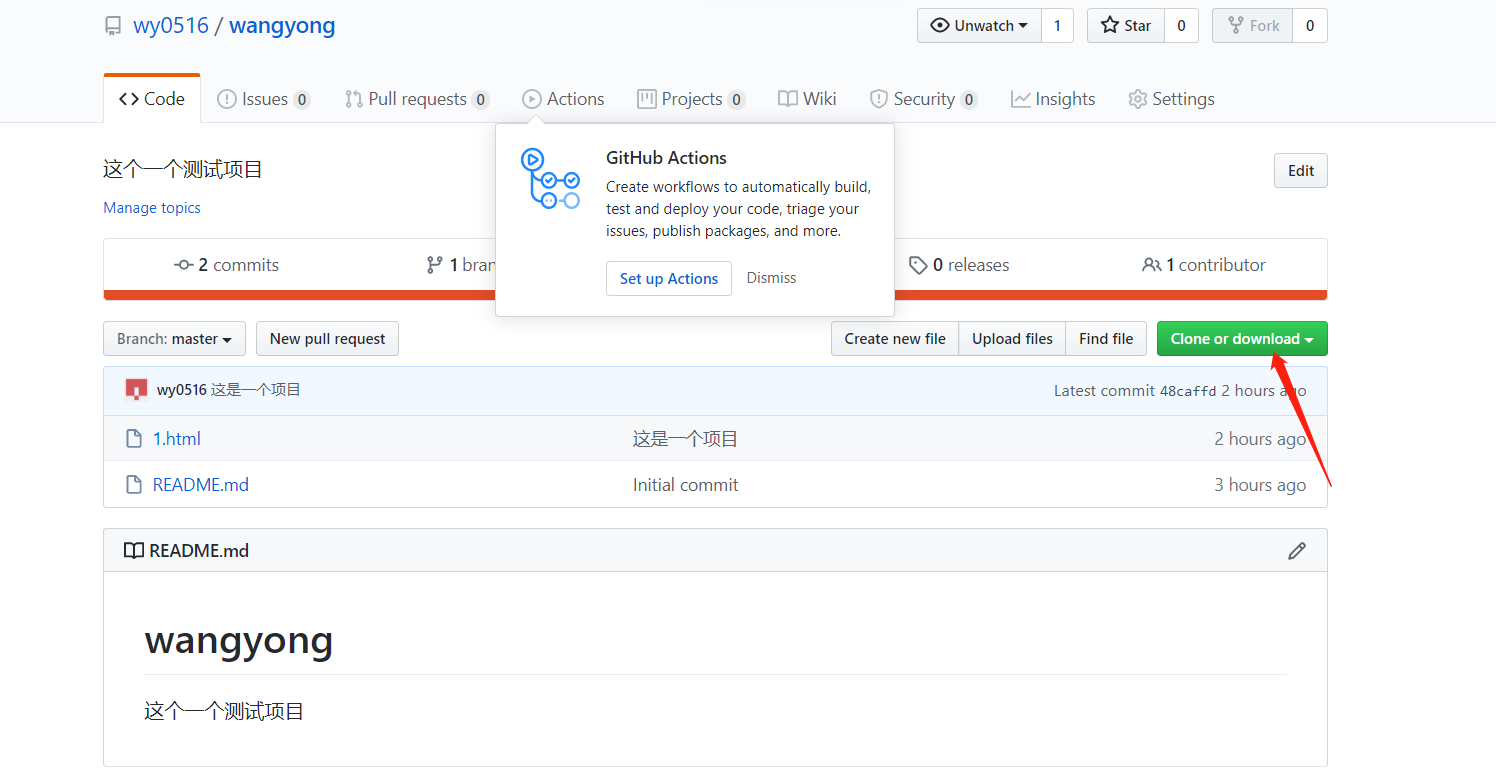
Task: Open the Manage topics link
Action: (x=152, y=208)
